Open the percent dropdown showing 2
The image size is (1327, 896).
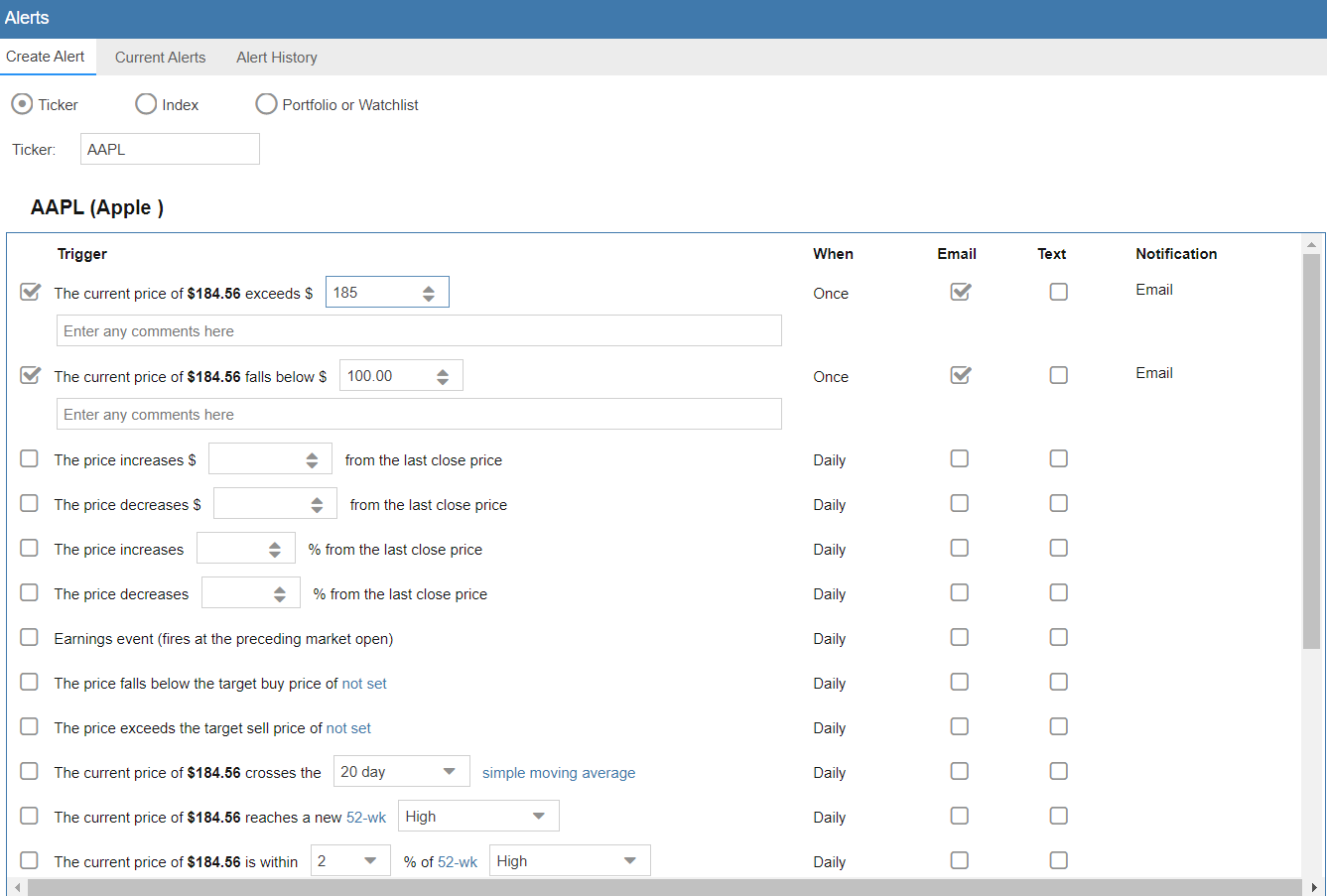[350, 860]
